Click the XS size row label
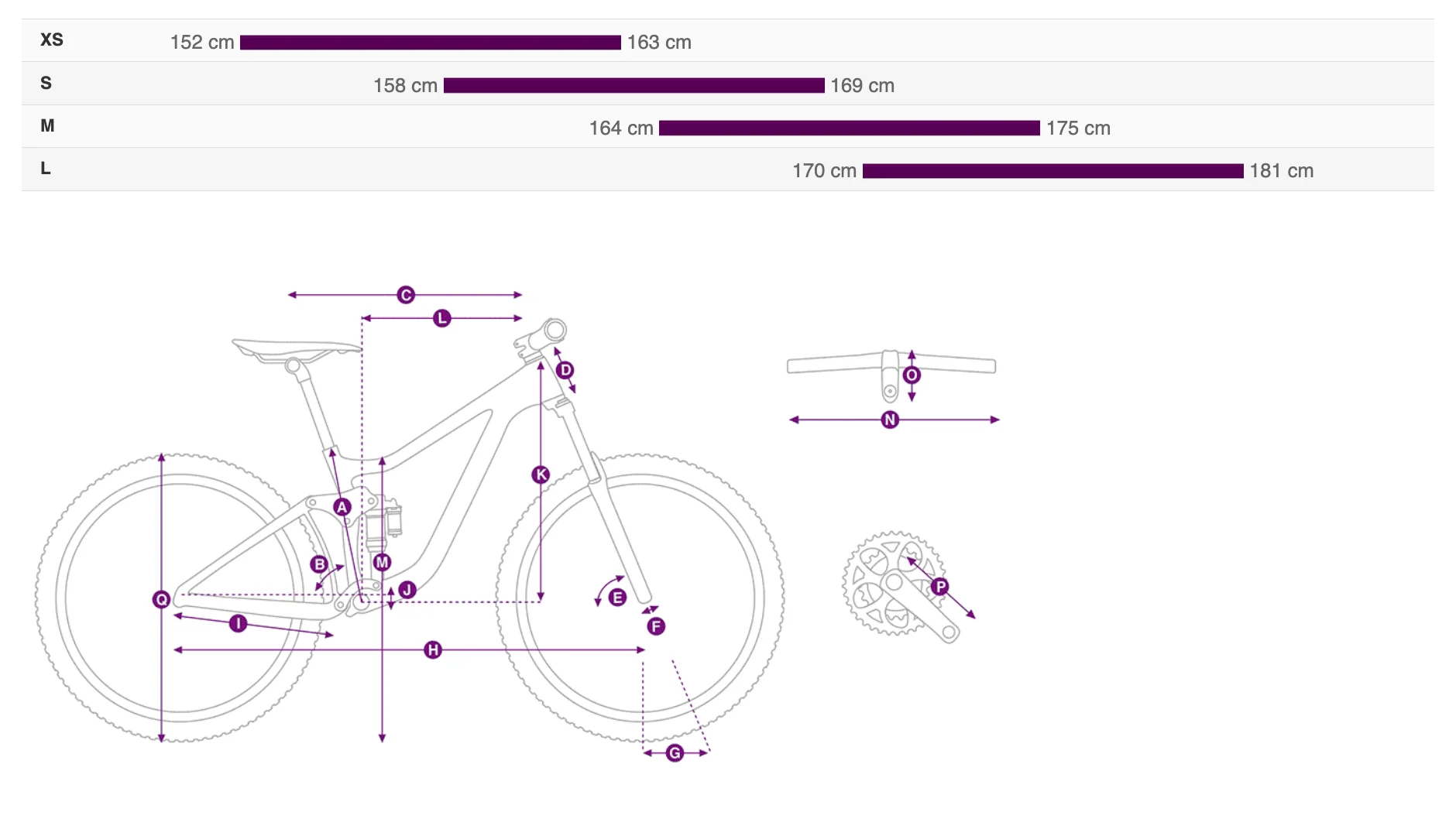Viewport: 1456px width, 836px height. (52, 40)
